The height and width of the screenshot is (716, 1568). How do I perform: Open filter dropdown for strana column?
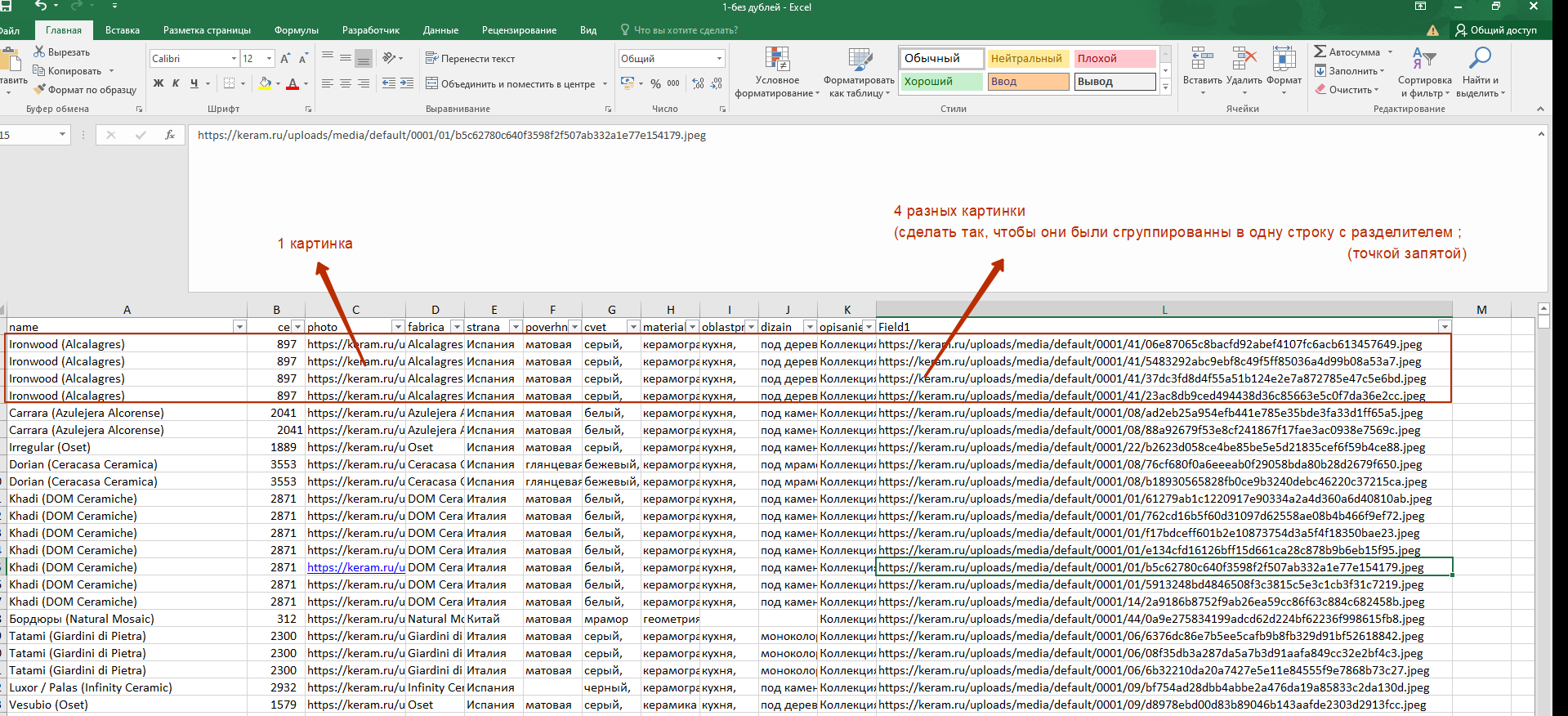pyautogui.click(x=516, y=327)
